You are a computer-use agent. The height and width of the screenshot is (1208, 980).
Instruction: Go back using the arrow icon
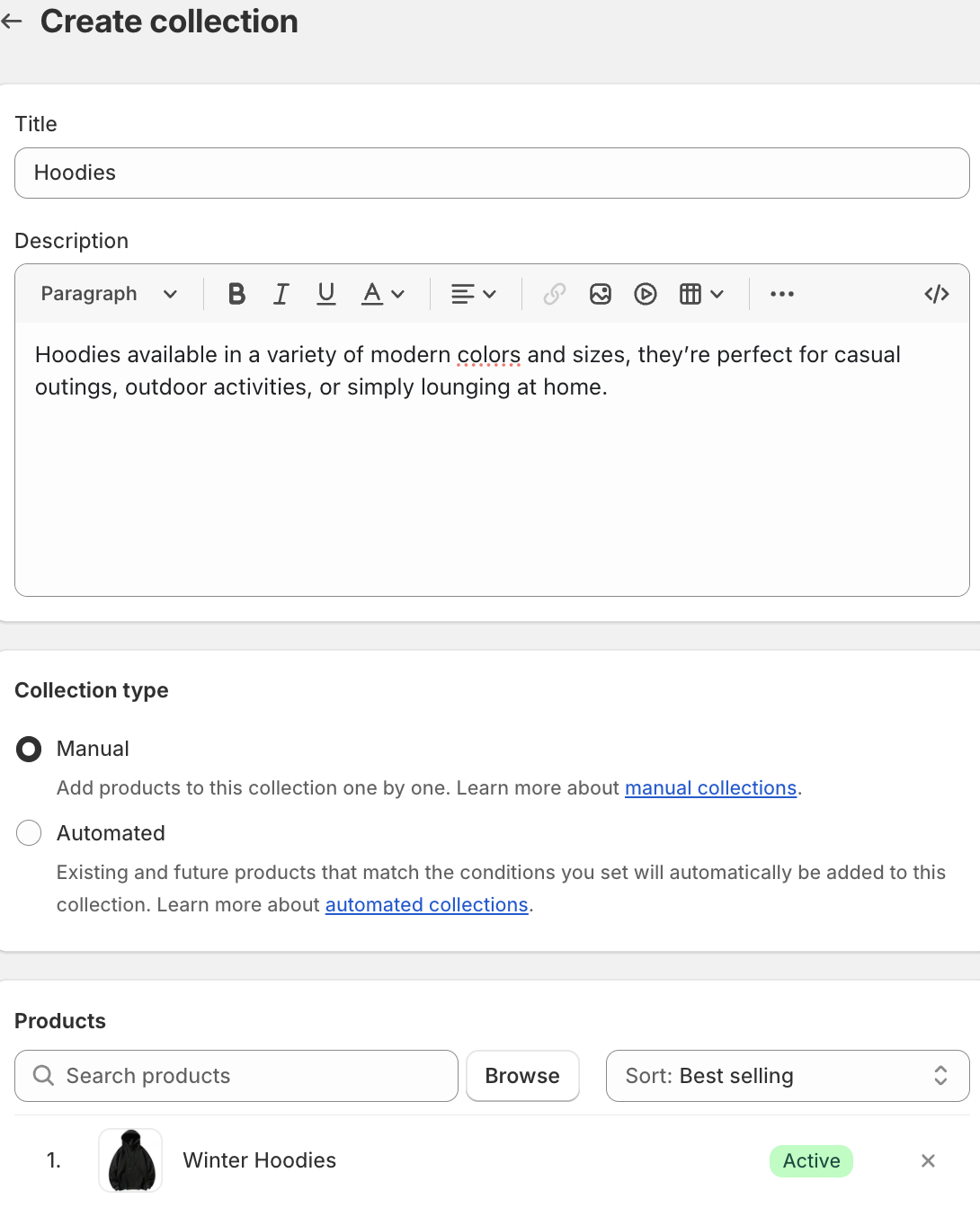tap(13, 21)
